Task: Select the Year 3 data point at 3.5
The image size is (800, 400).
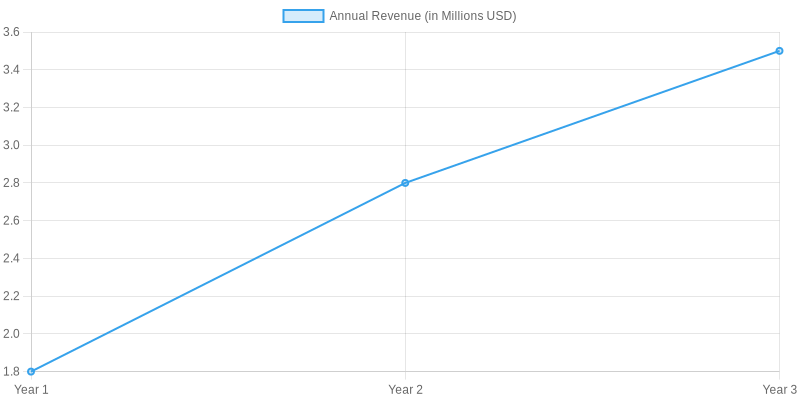Action: tap(779, 51)
